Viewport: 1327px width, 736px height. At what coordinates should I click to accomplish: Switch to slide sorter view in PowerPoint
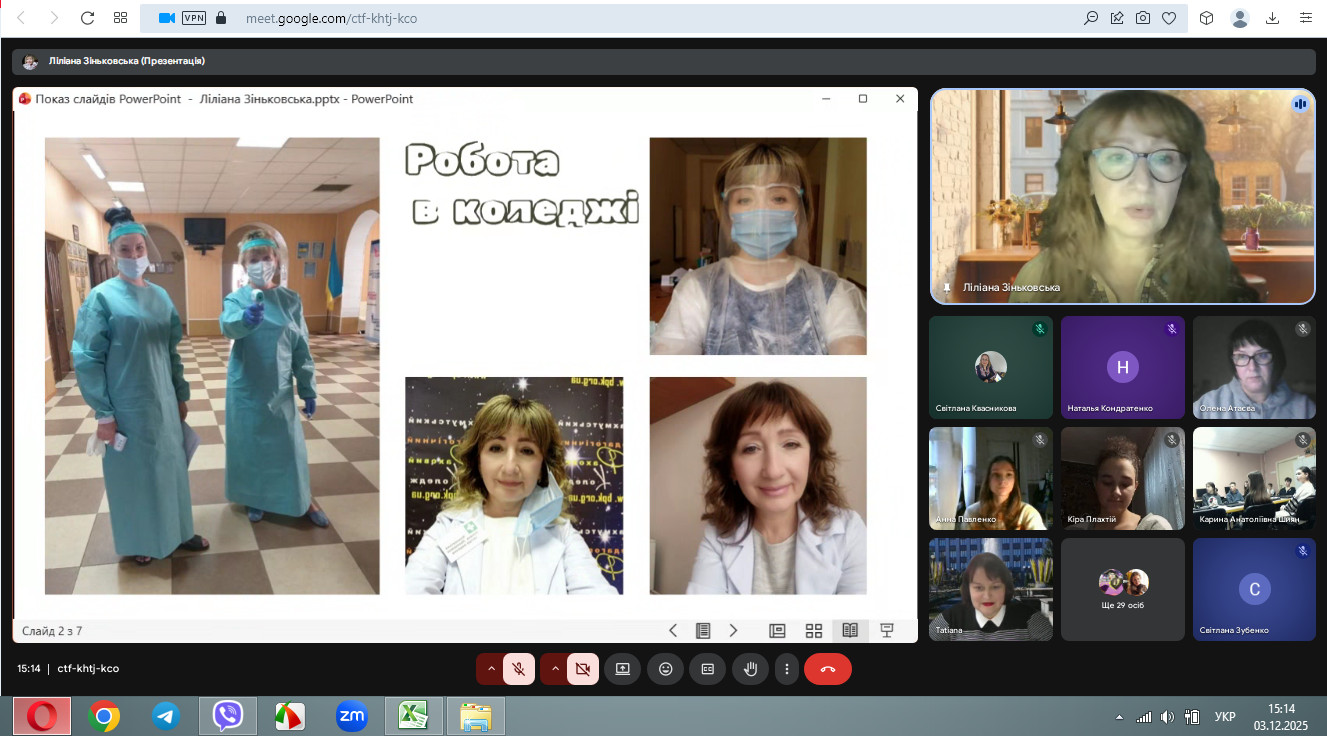[x=814, y=631]
